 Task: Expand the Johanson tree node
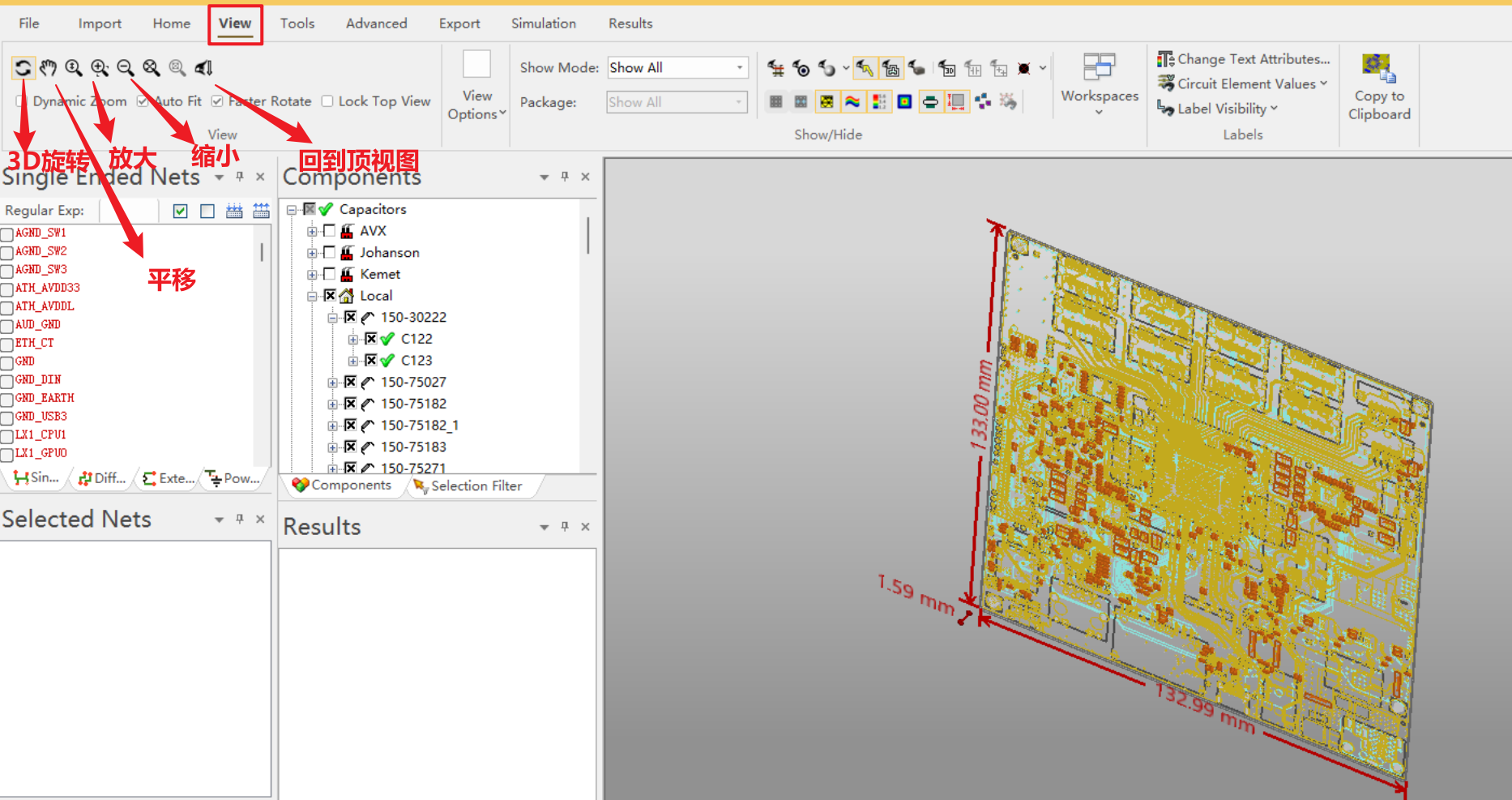(312, 253)
